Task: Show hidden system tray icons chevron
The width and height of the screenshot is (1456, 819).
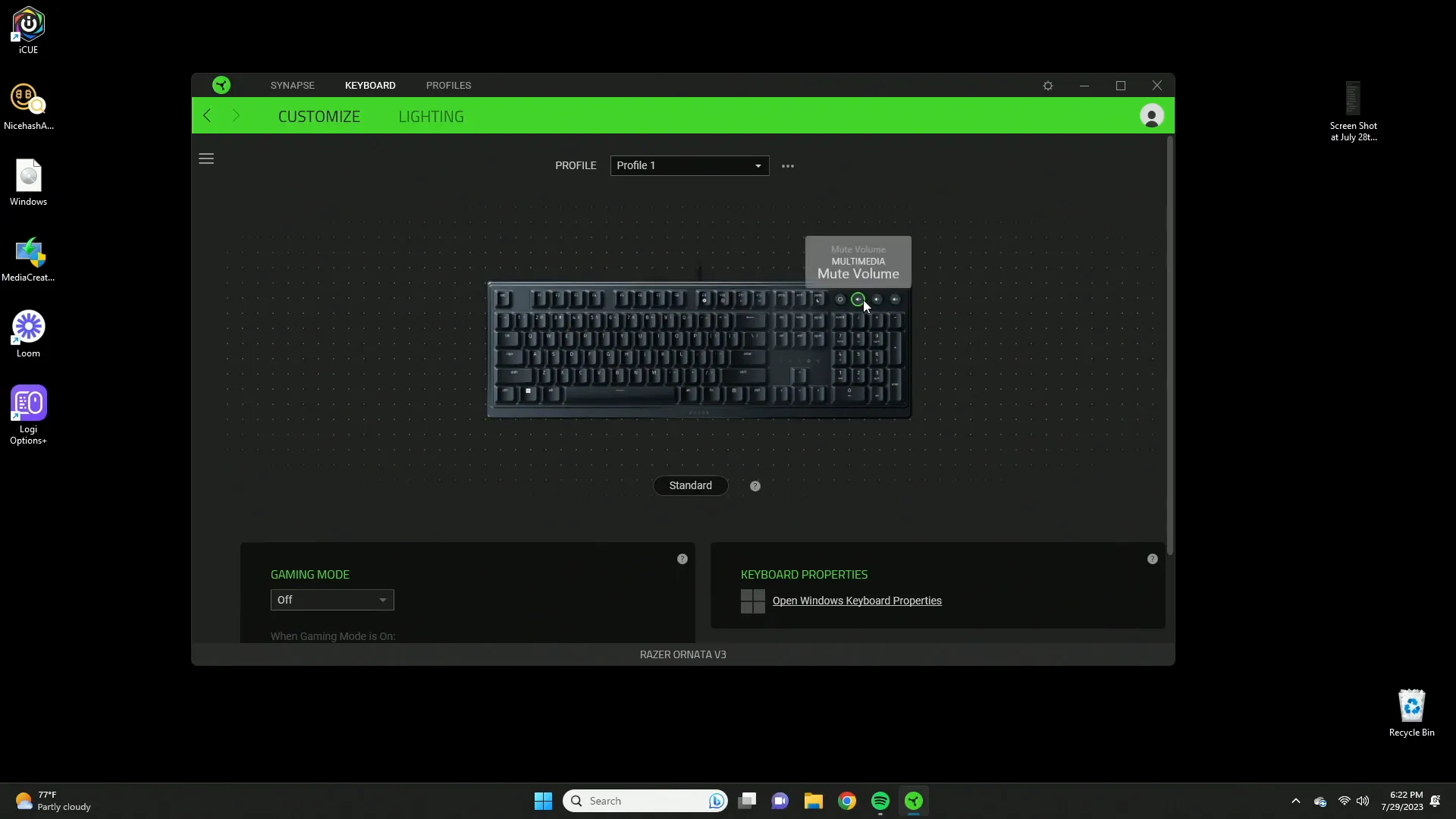Action: 1295,802
